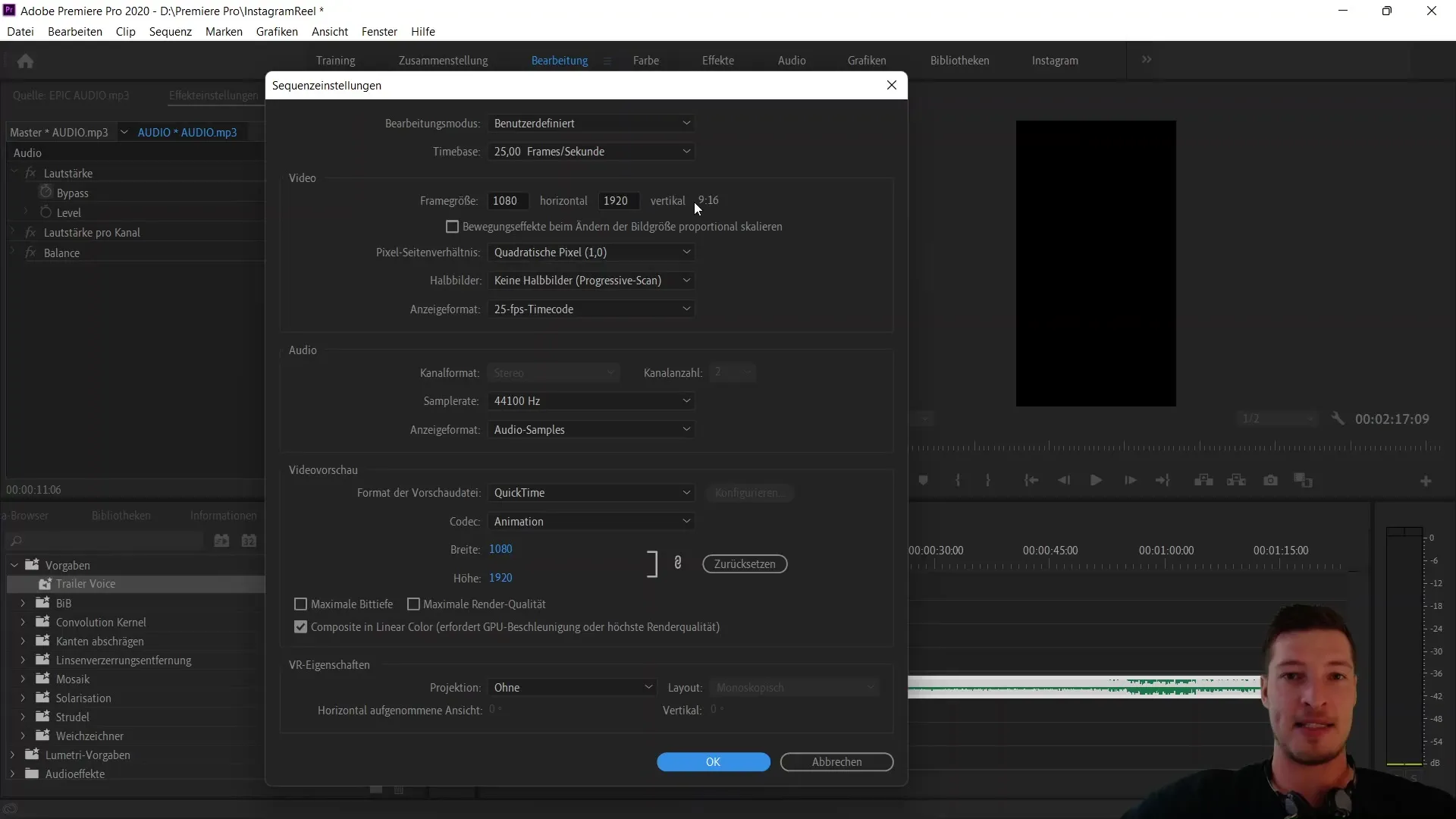Open the Sequenz menu
The width and height of the screenshot is (1456, 819).
pyautogui.click(x=170, y=32)
